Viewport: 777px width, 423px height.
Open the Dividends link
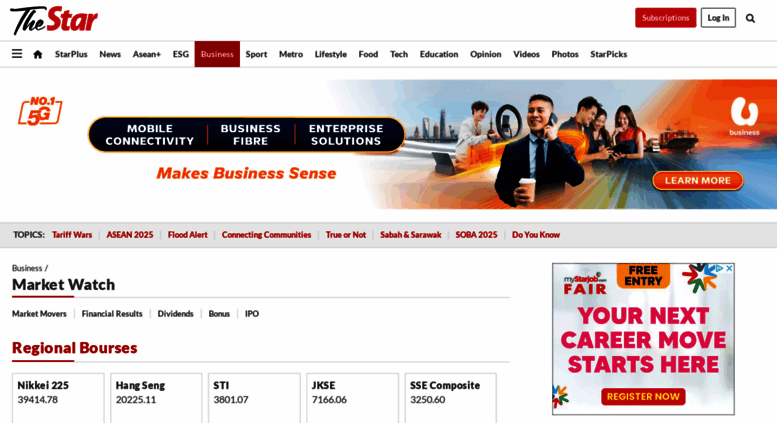click(x=175, y=314)
